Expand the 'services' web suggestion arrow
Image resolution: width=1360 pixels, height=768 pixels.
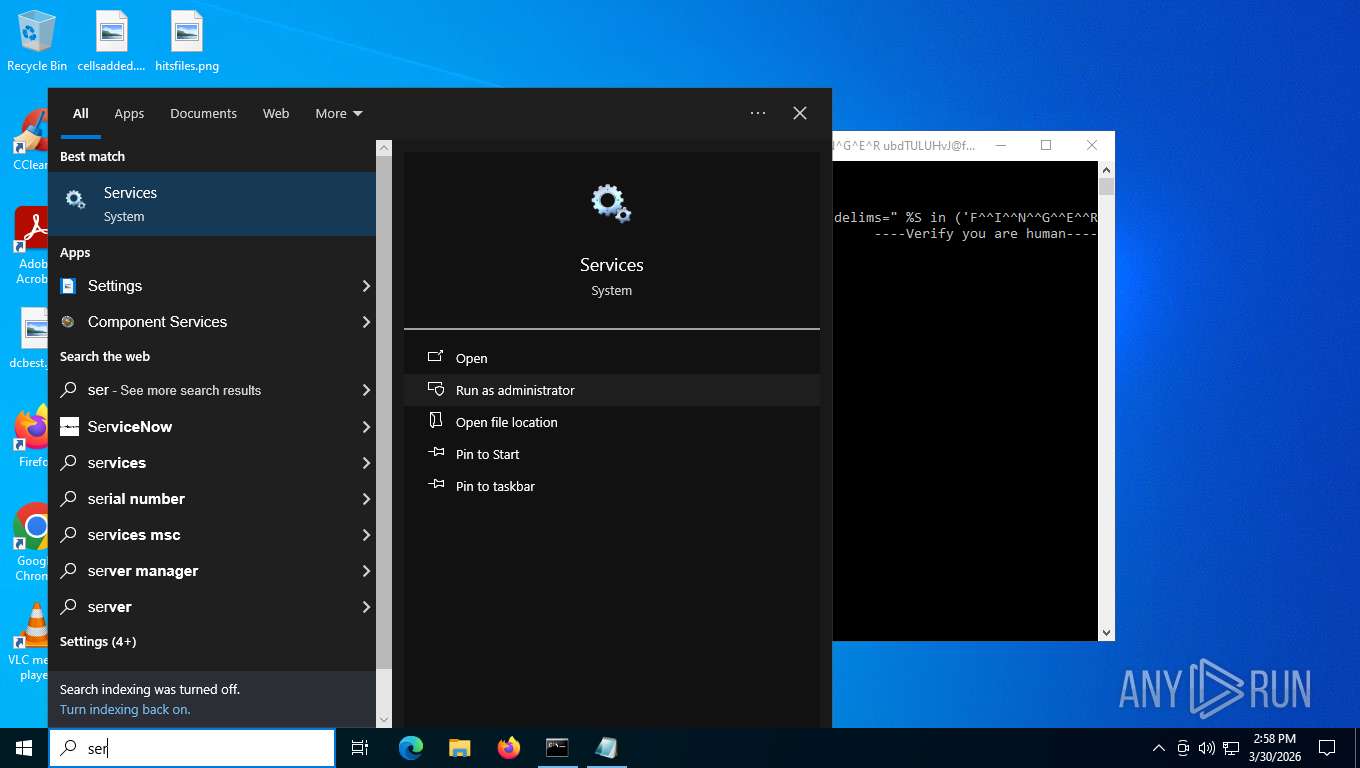click(366, 463)
